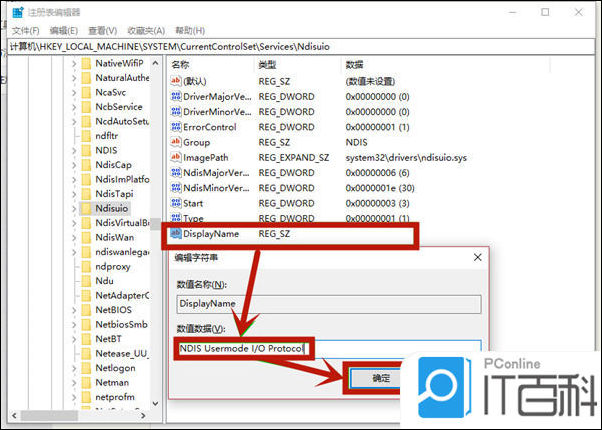Click the Registry Editor app icon in title bar
Screen dimensions: 602x430
[18, 12]
